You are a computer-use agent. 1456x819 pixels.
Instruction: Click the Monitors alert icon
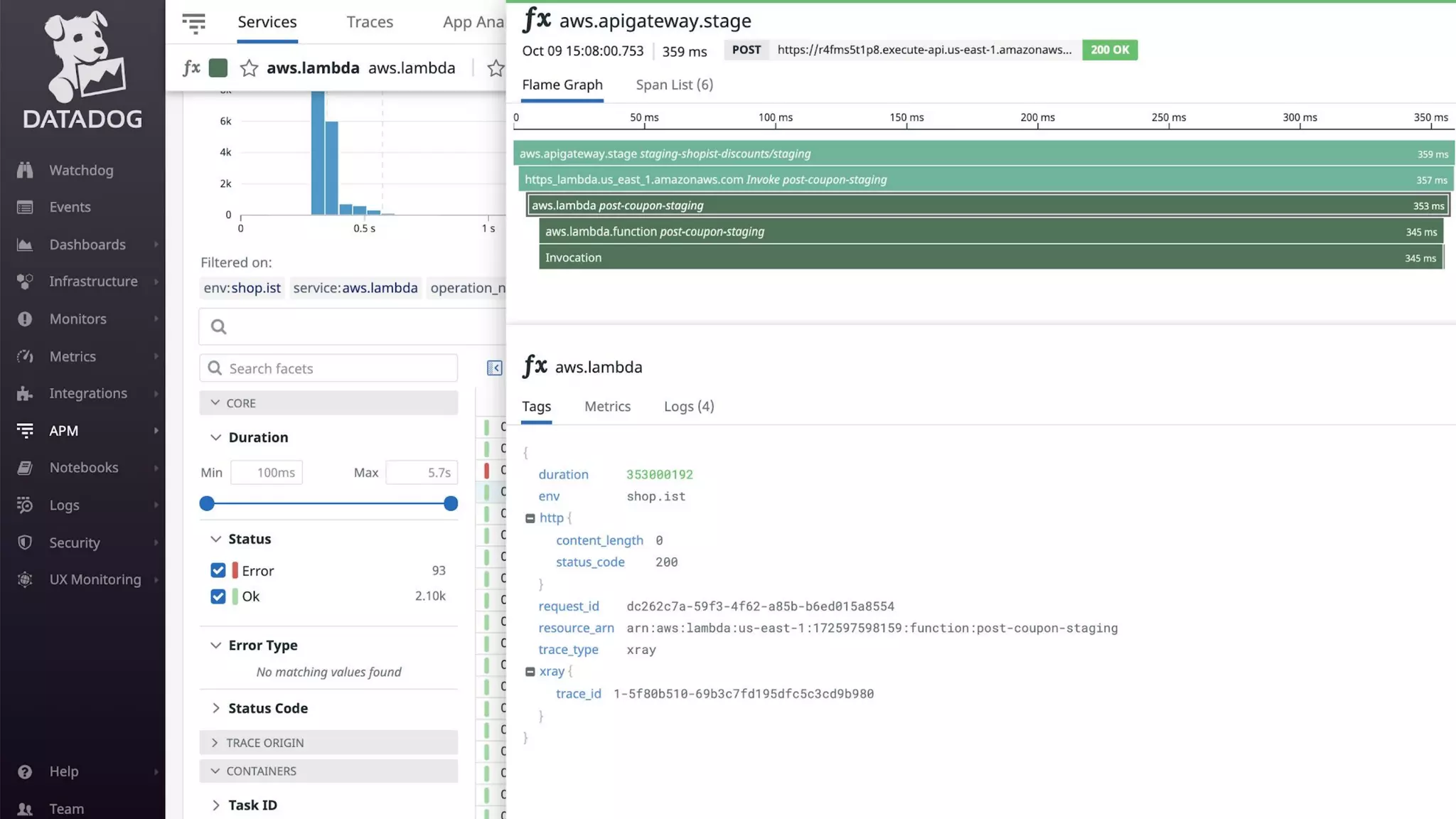25,318
